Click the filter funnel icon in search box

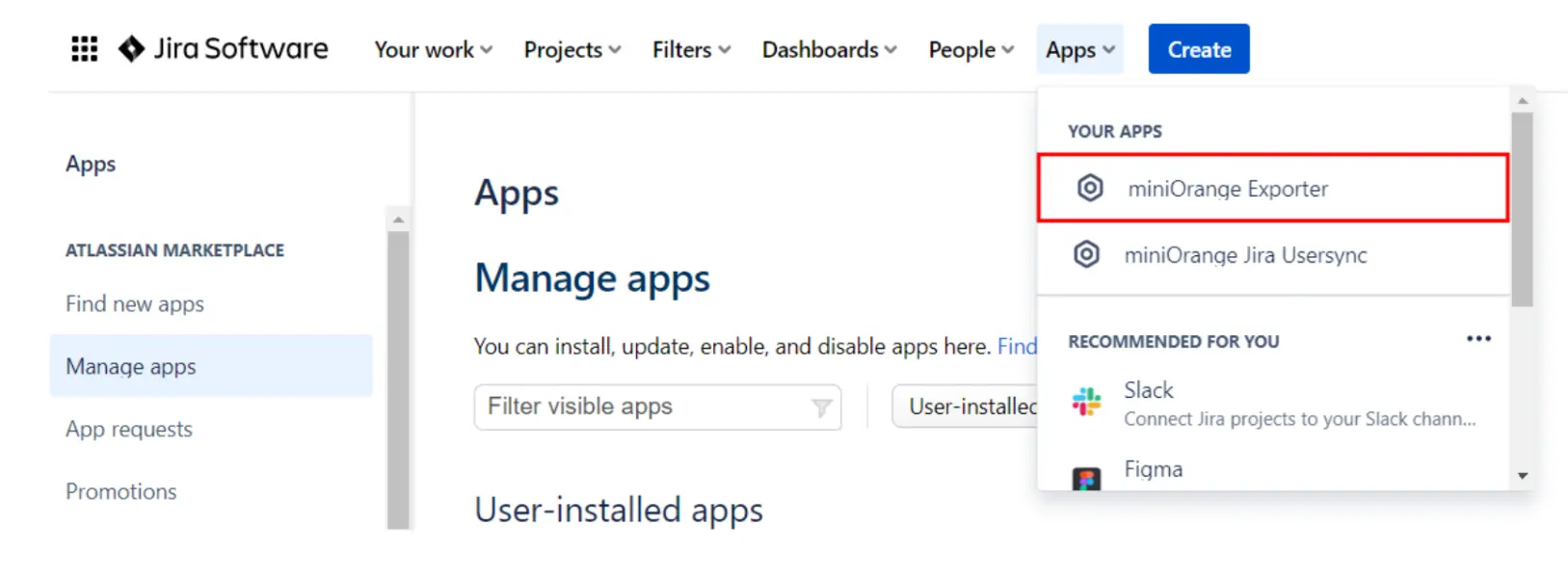[x=821, y=407]
